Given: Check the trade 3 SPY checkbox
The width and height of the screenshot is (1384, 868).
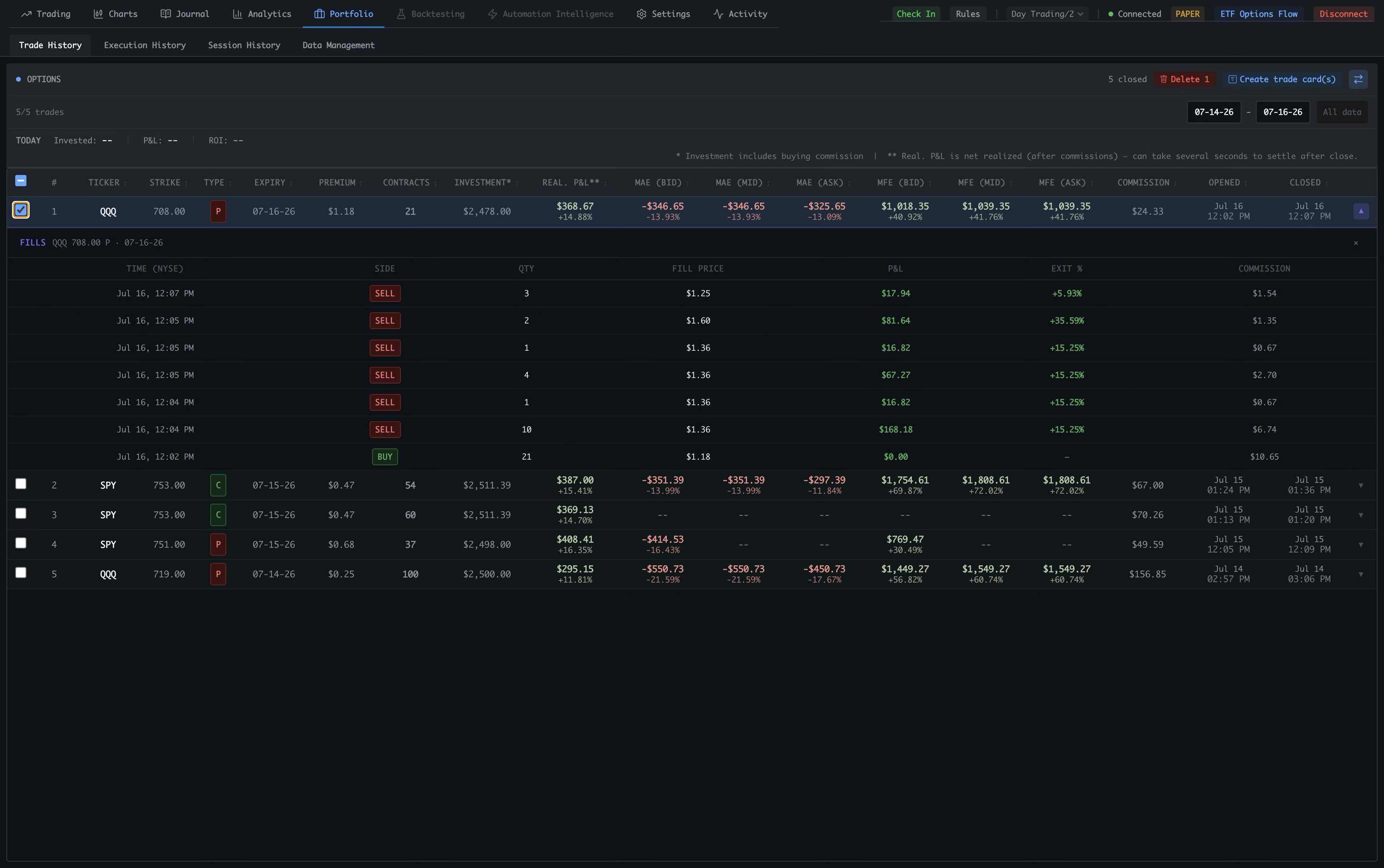Looking at the screenshot, I should click(21, 513).
